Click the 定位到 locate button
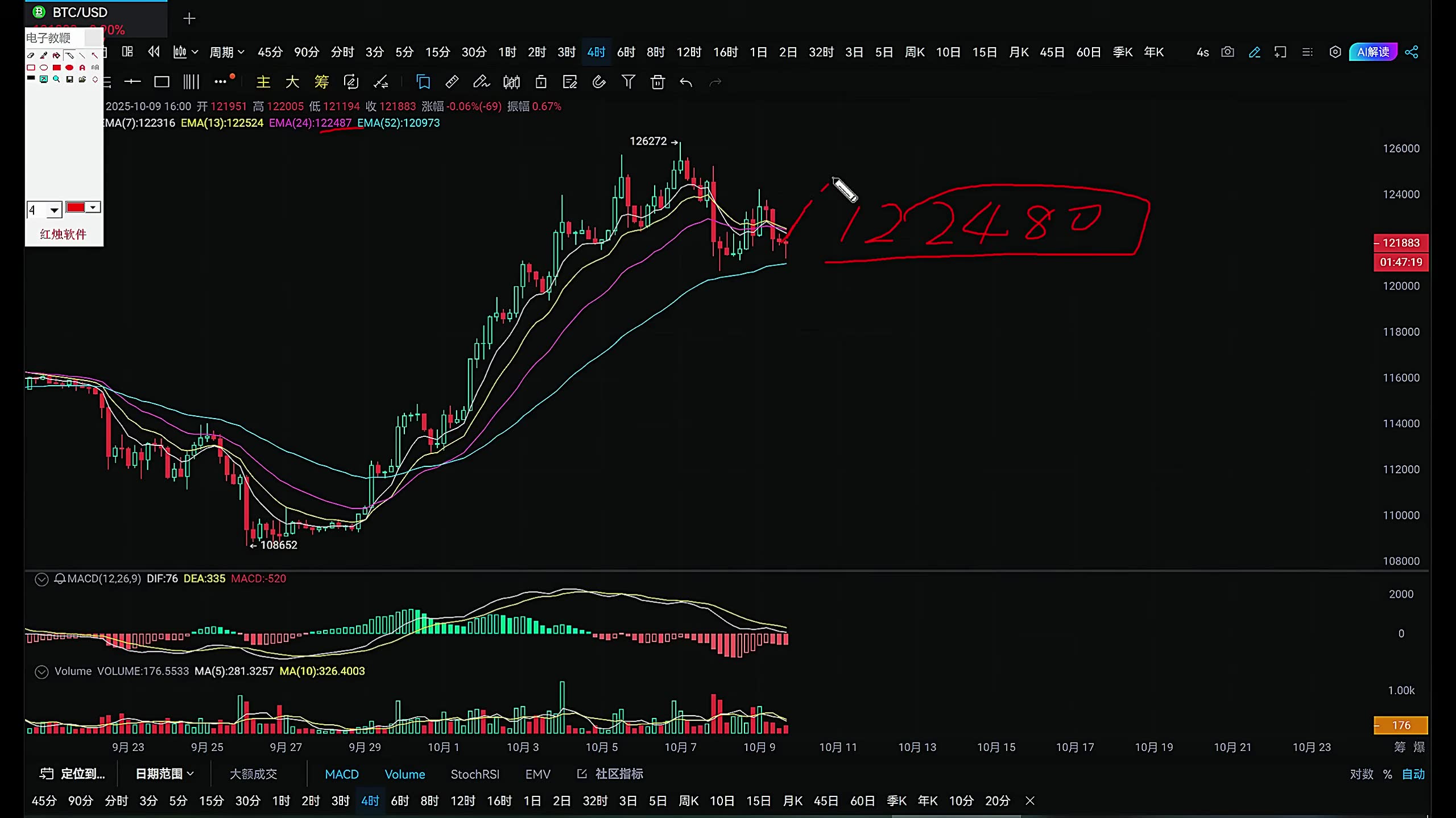 (73, 774)
